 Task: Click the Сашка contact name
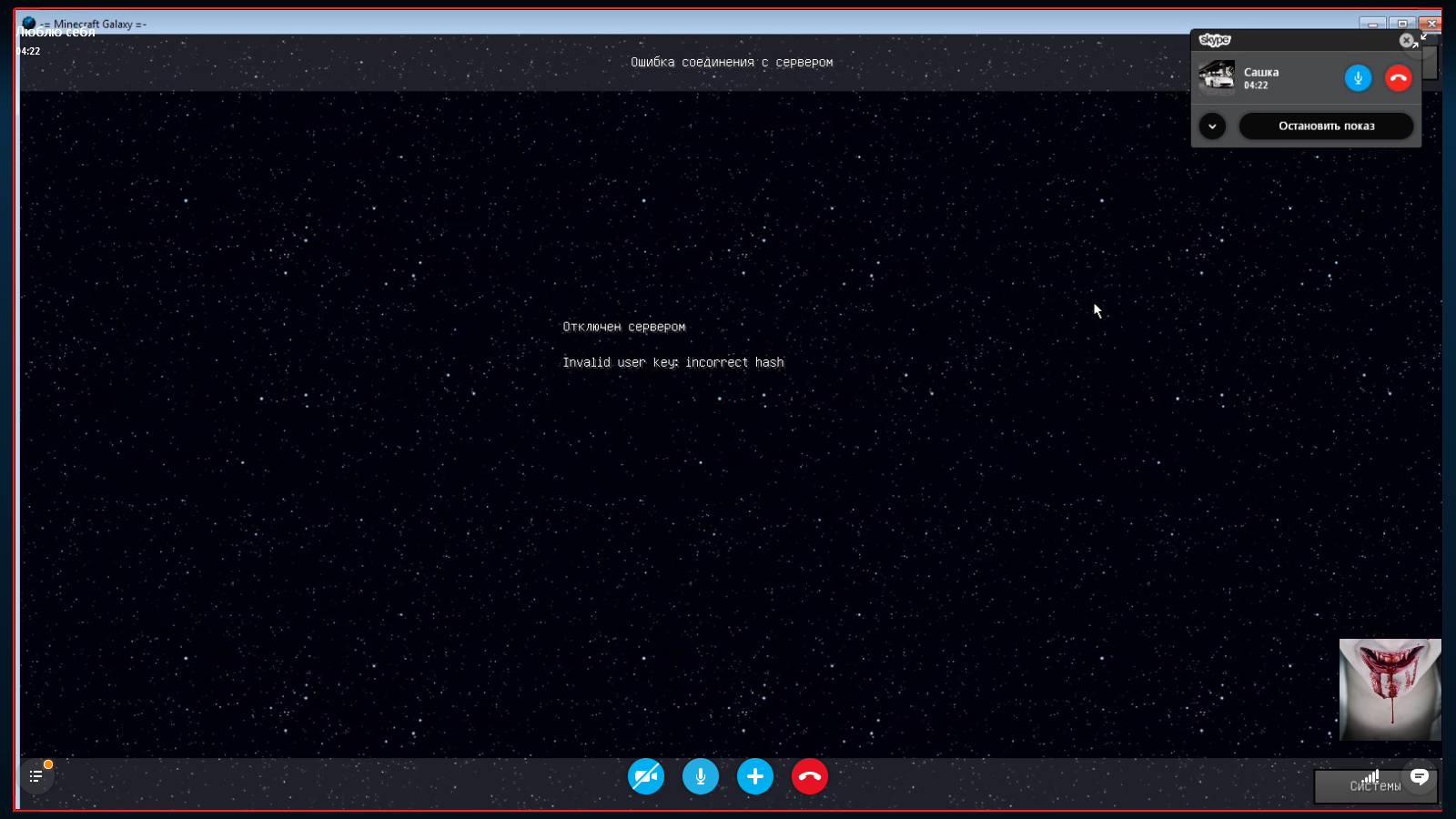[1261, 72]
